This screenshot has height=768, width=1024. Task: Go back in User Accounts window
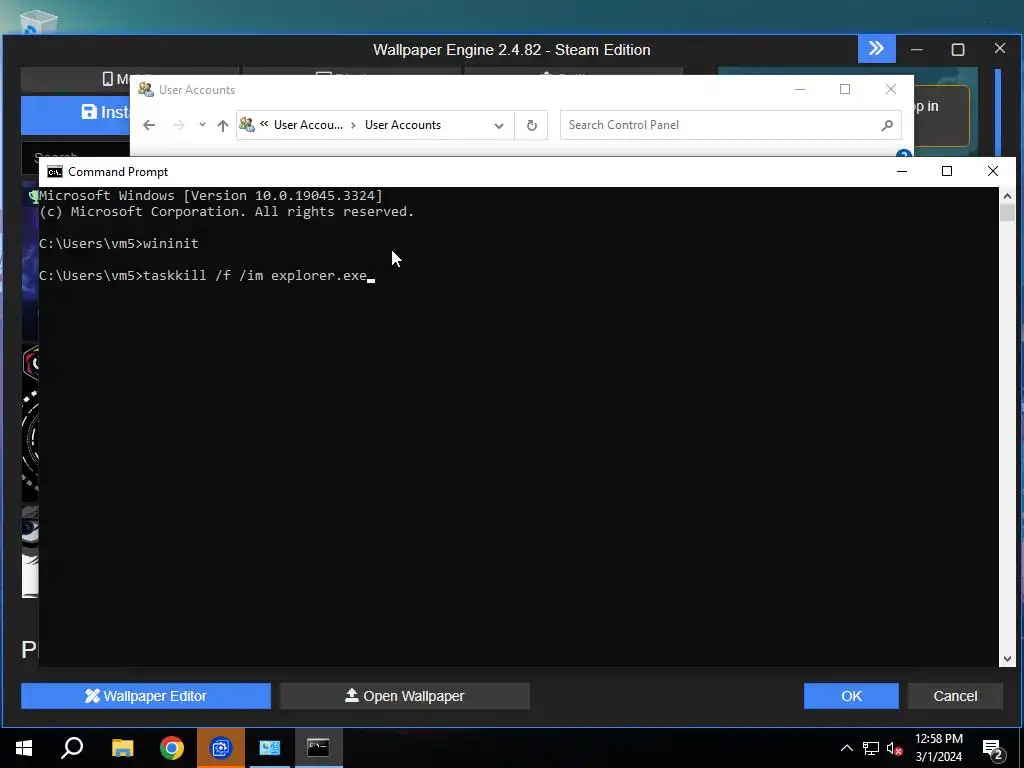click(x=149, y=125)
